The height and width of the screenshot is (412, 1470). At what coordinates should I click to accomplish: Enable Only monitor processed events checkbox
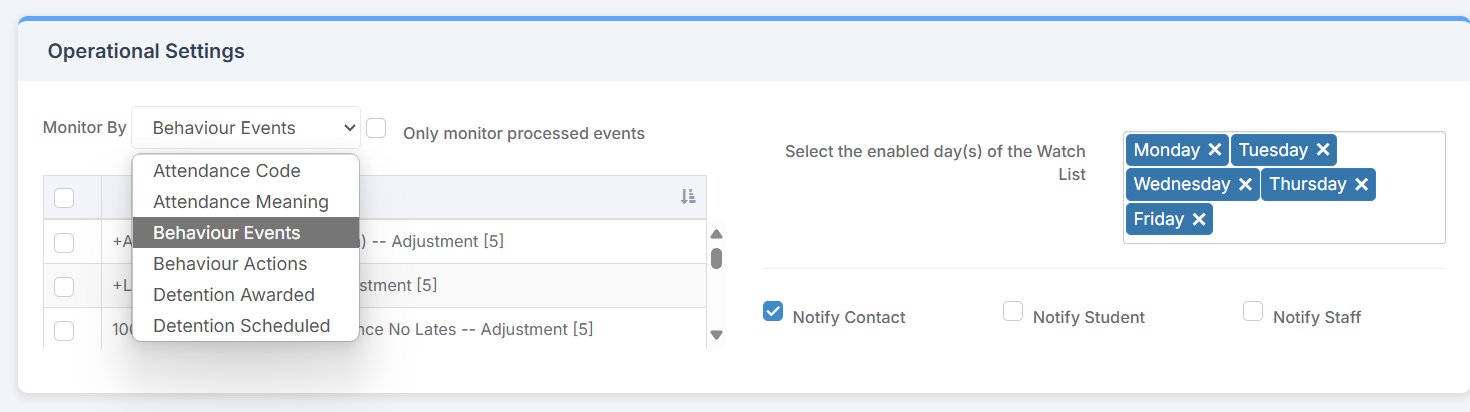coord(376,128)
